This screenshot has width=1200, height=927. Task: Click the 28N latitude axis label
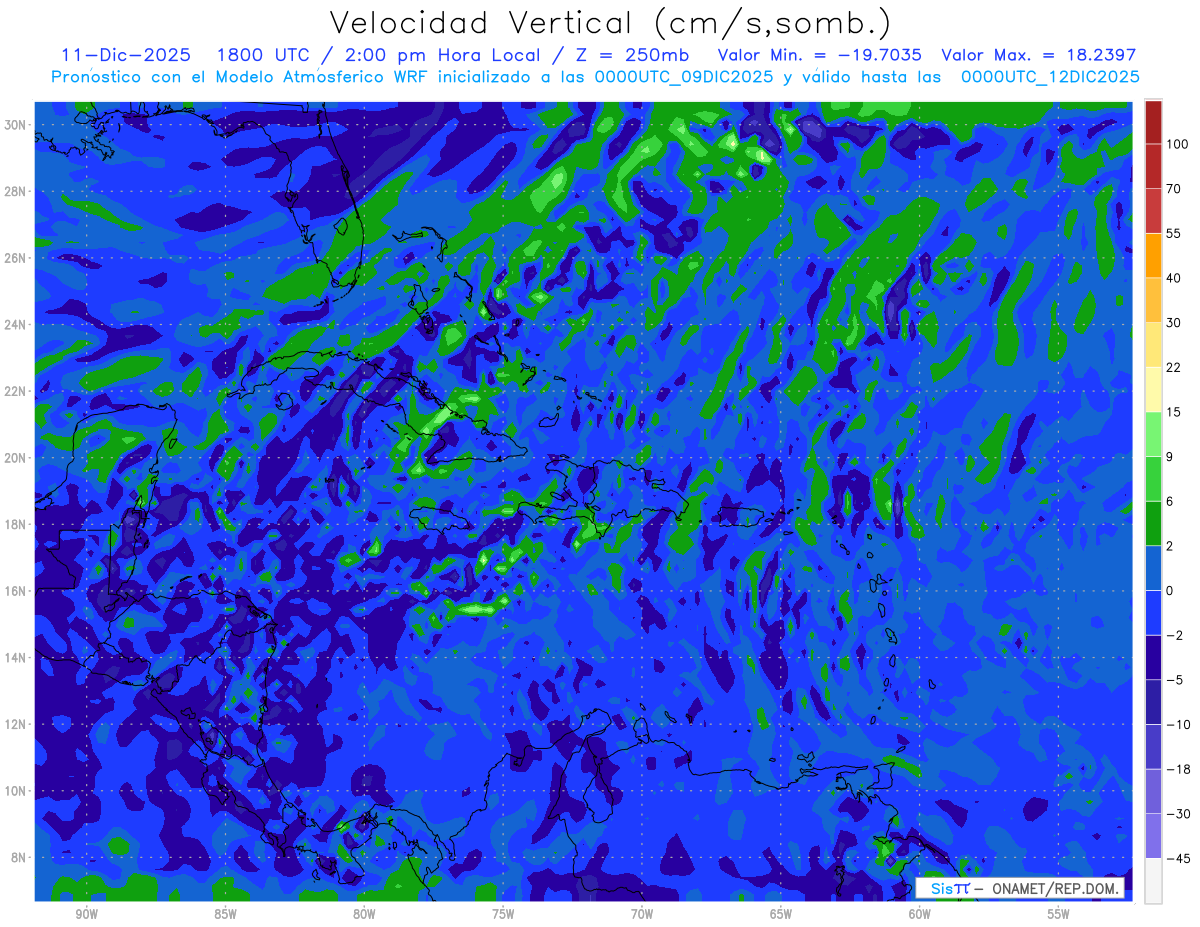click(x=17, y=191)
